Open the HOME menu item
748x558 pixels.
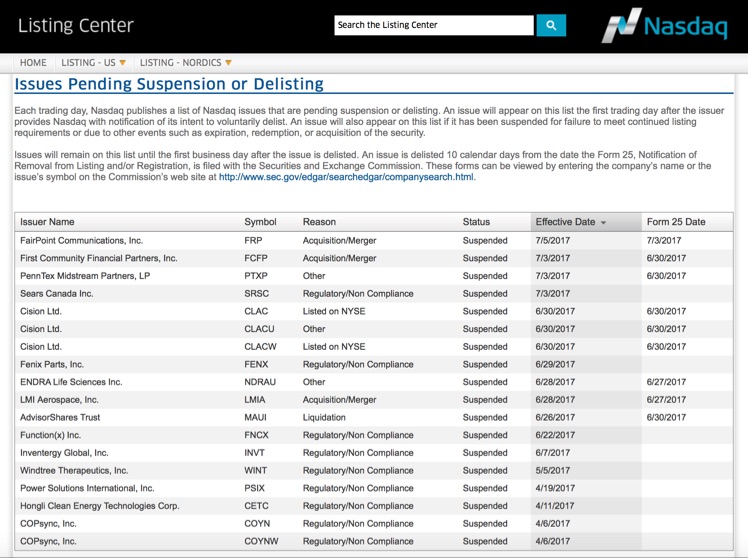pos(33,63)
